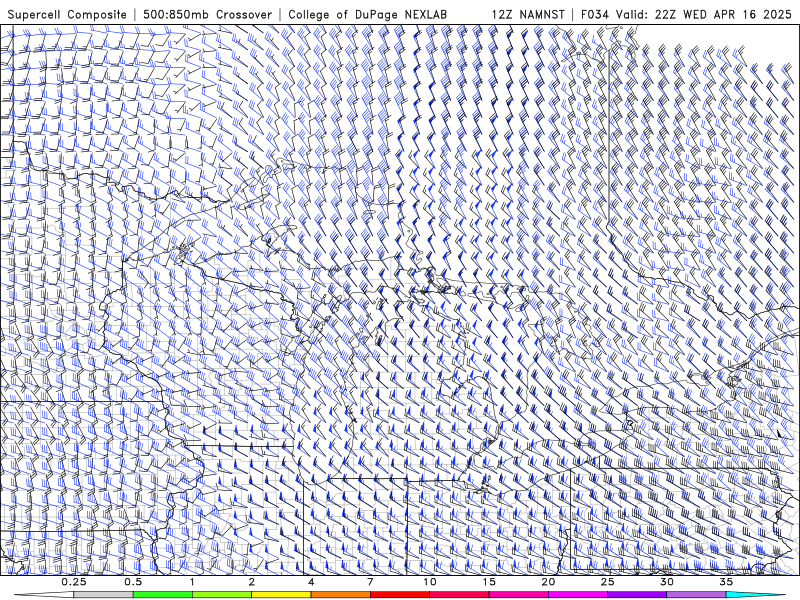Select the purple legend segment 25 to 30

tap(637, 595)
